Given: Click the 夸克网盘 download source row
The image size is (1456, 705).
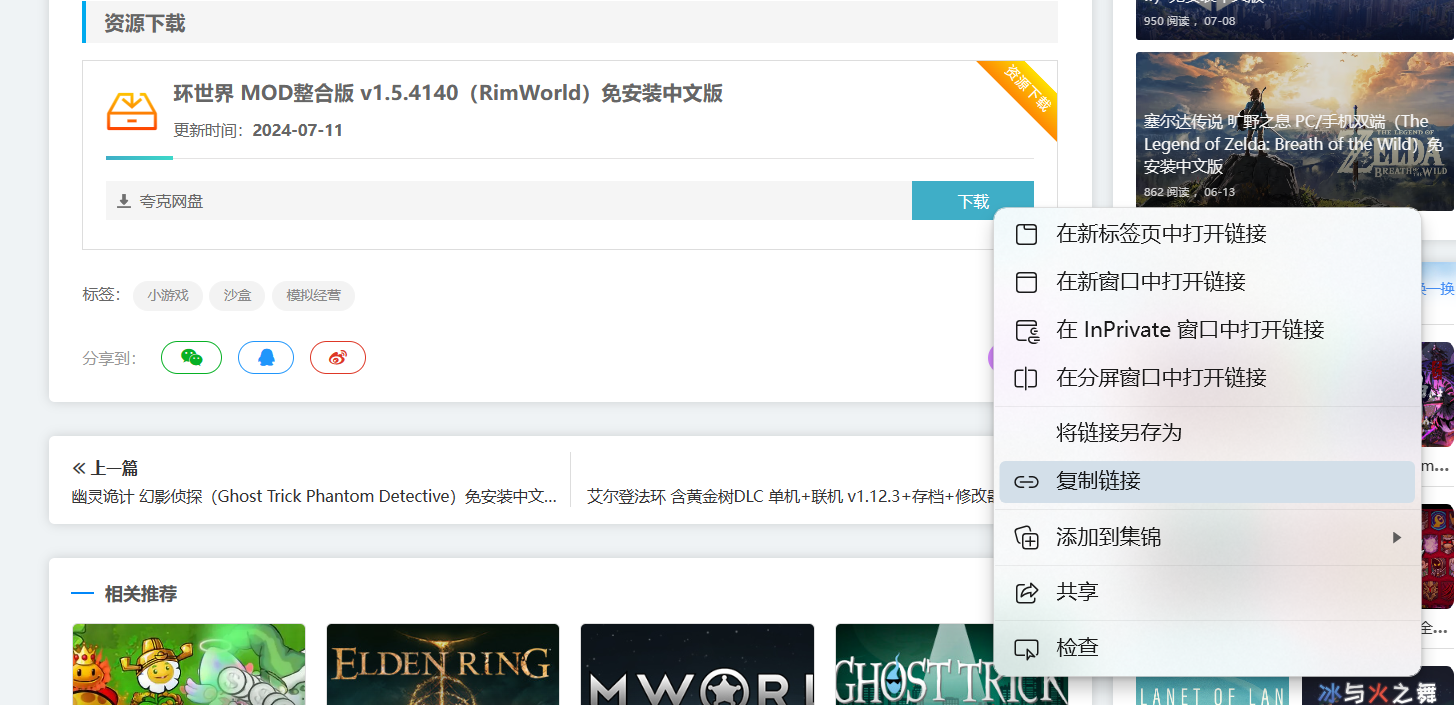Looking at the screenshot, I should point(509,201).
